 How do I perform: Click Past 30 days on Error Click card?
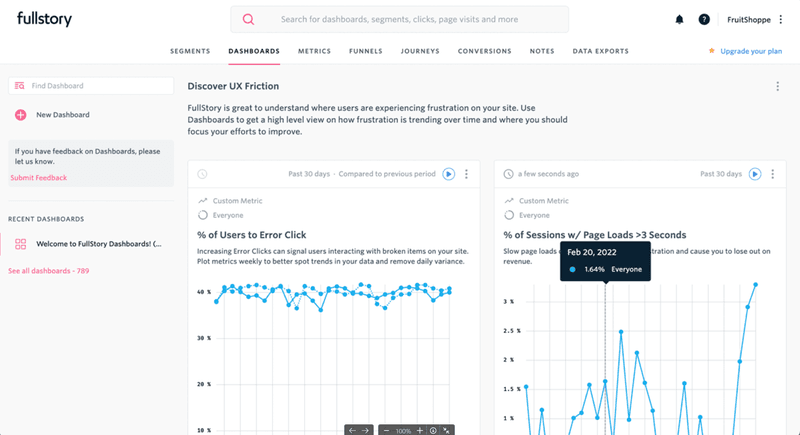click(309, 174)
